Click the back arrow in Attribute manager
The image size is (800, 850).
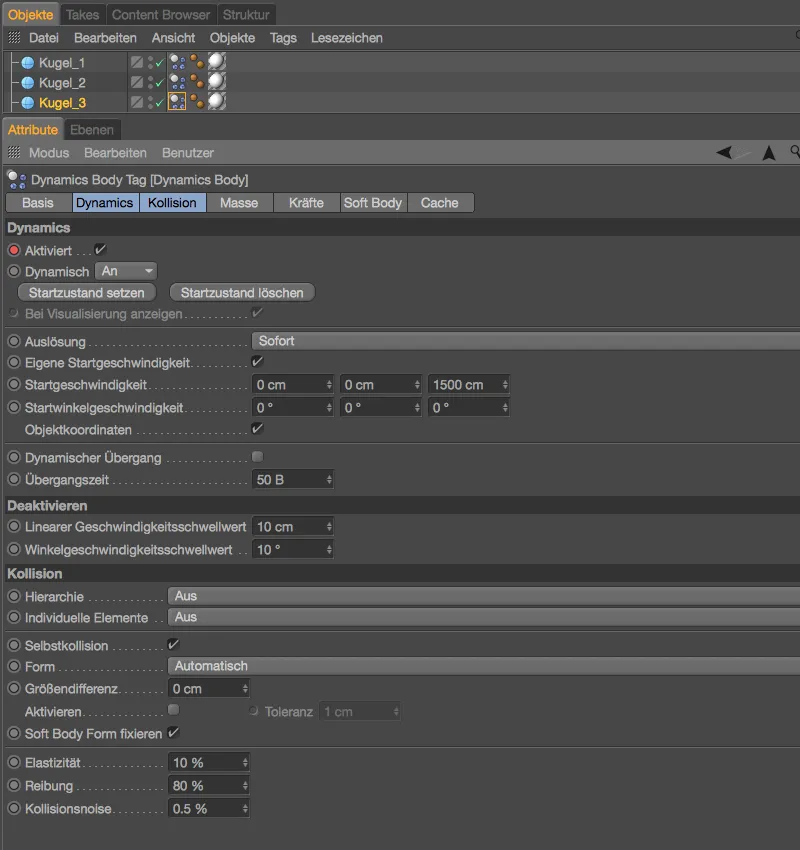[725, 153]
